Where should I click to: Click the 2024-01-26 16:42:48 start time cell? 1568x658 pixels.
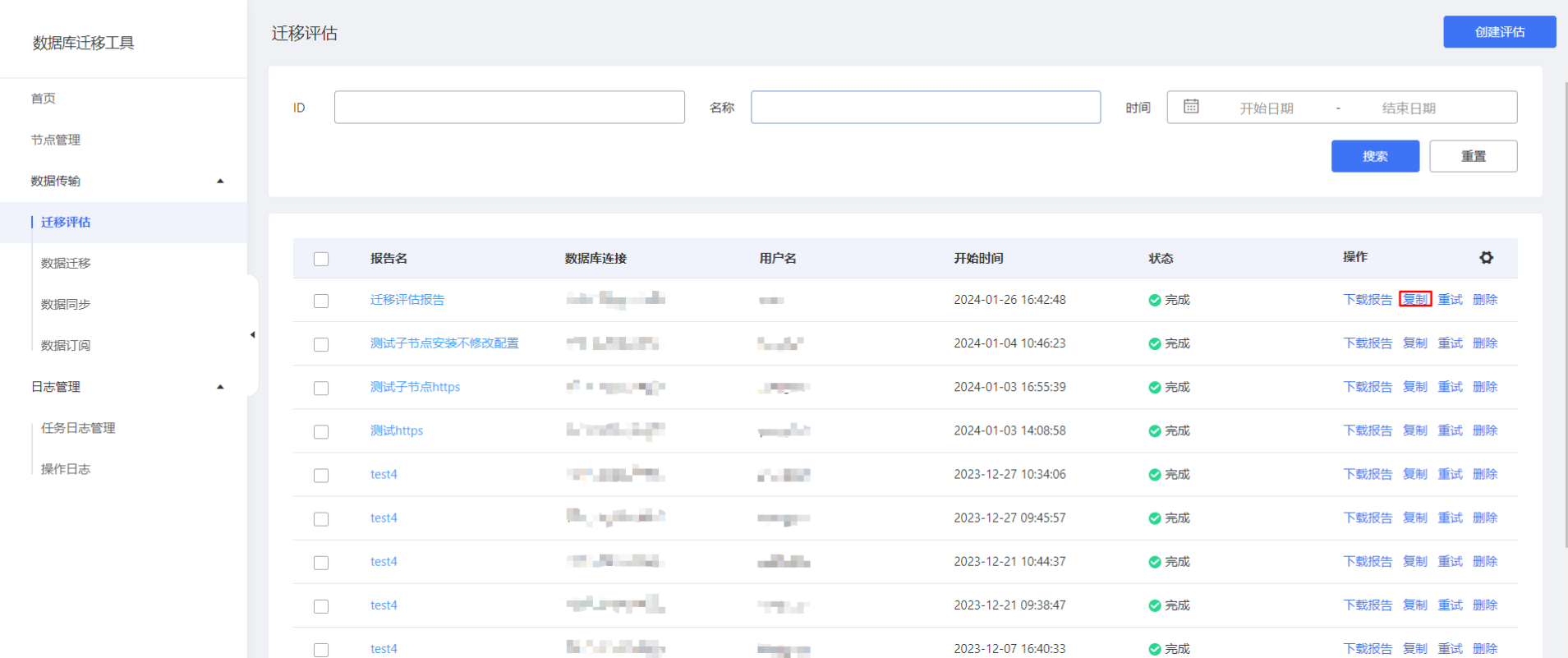click(x=1009, y=300)
